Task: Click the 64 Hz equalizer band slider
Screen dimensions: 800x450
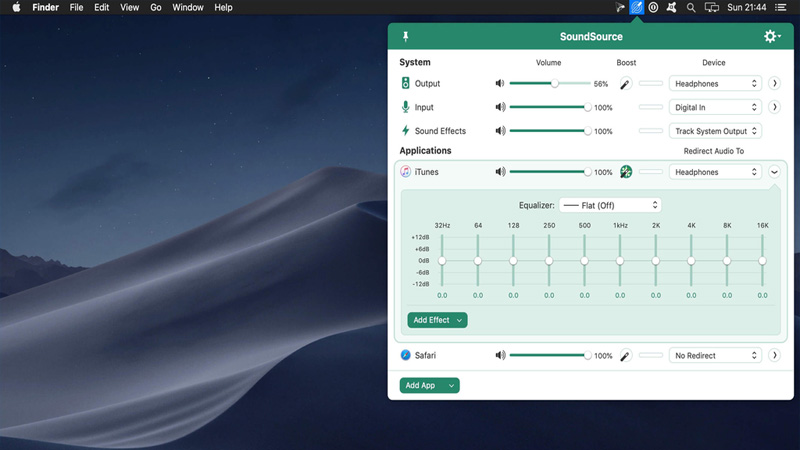Action: pyautogui.click(x=478, y=261)
